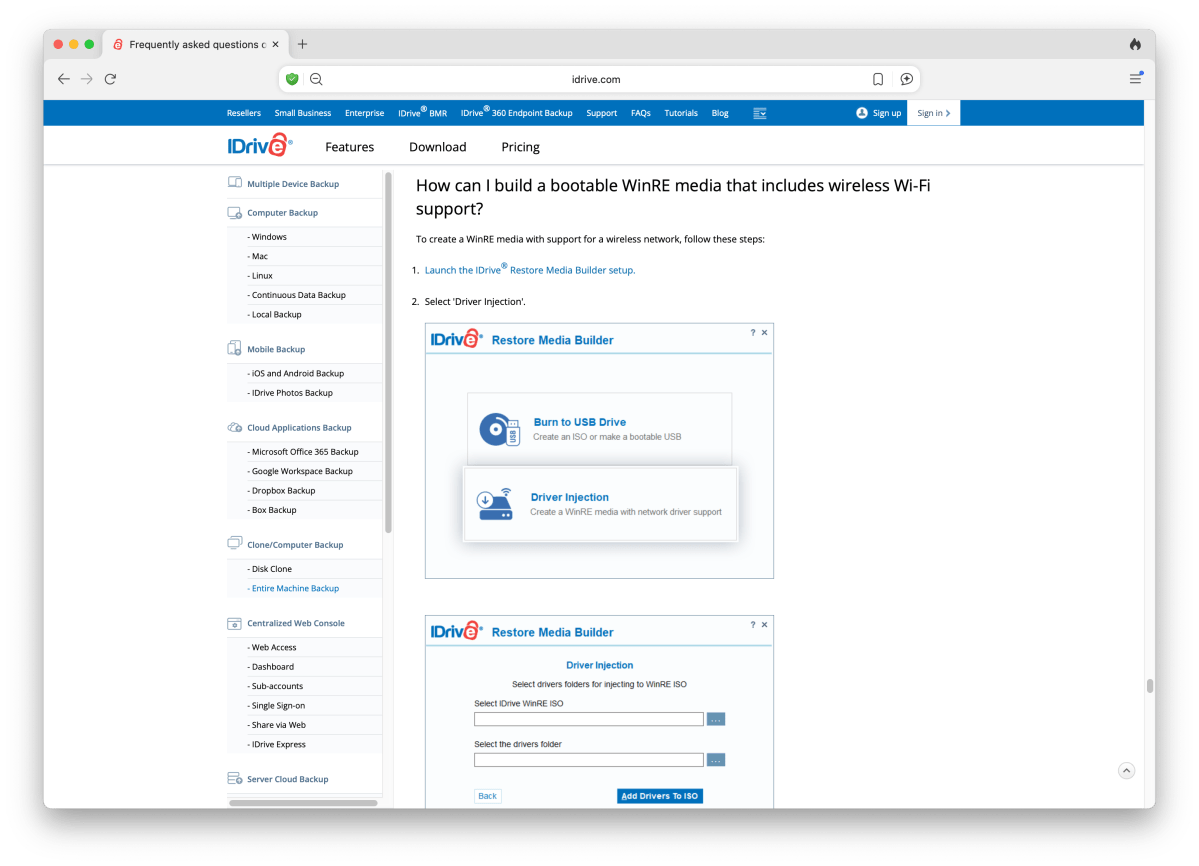The width and height of the screenshot is (1199, 866).
Task: Open Launch the IDrive Restore Media Builder setup link
Action: [530, 269]
